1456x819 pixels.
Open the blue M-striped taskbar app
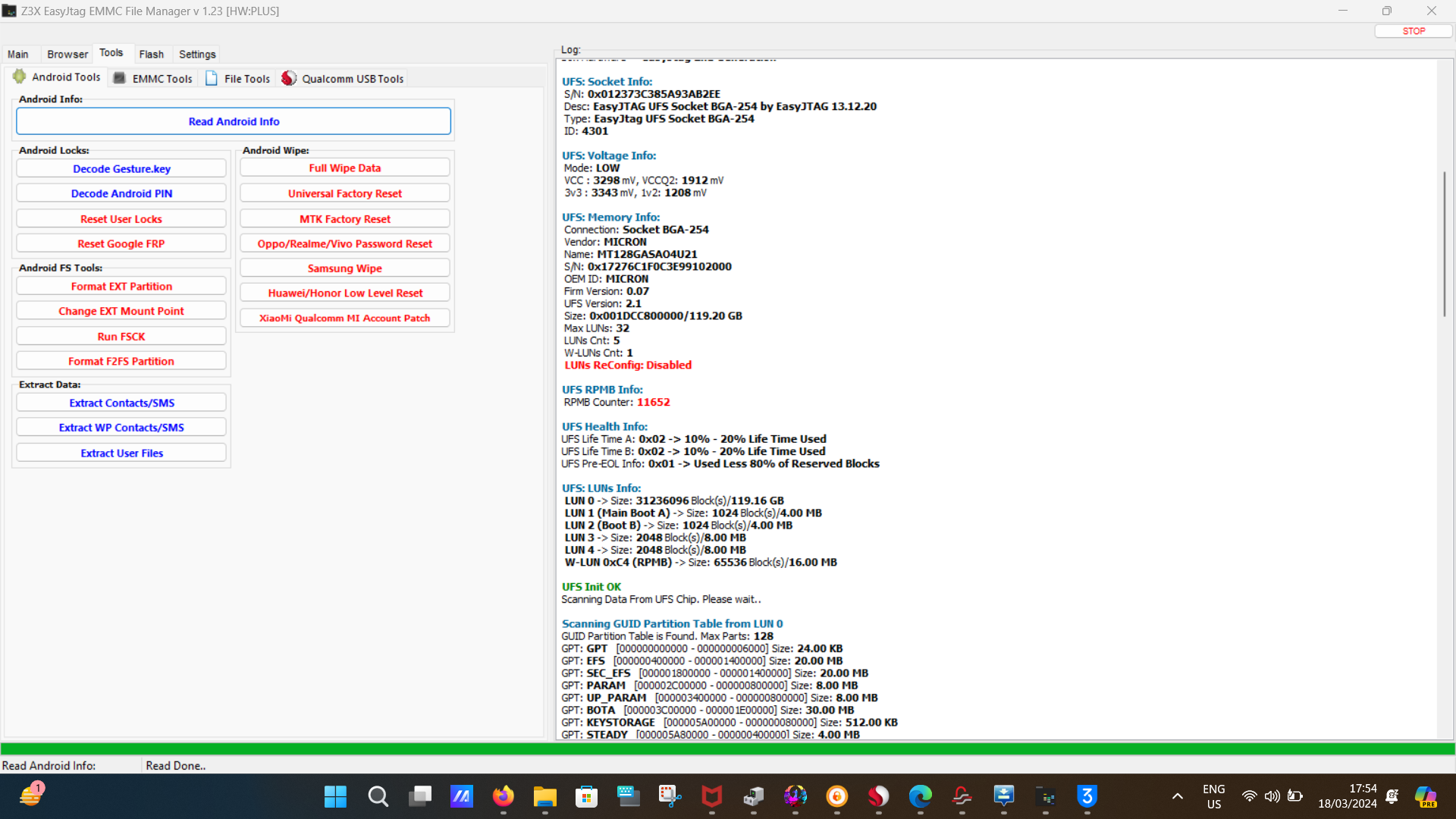tap(461, 796)
